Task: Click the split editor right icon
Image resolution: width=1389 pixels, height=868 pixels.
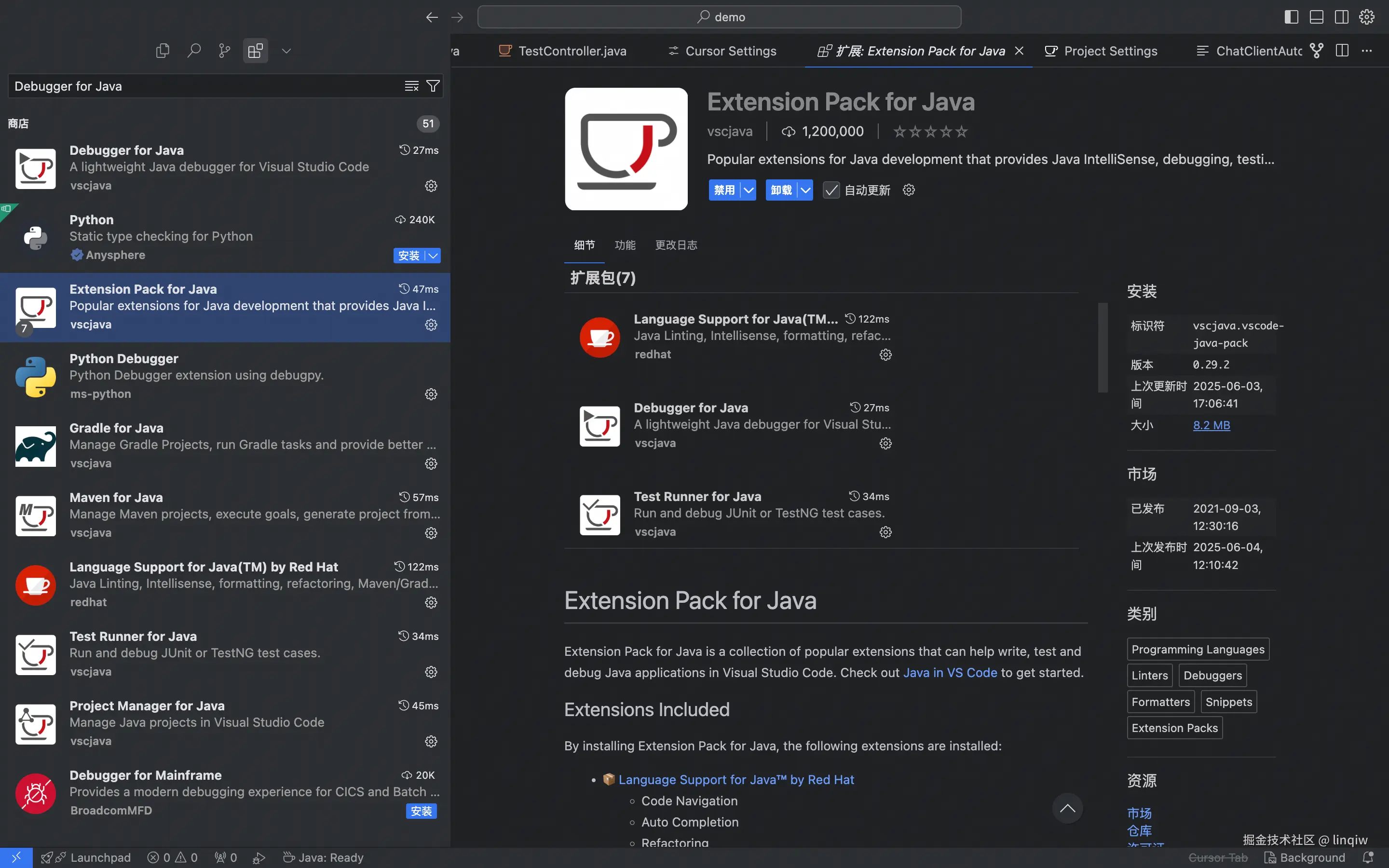Action: click(1342, 51)
